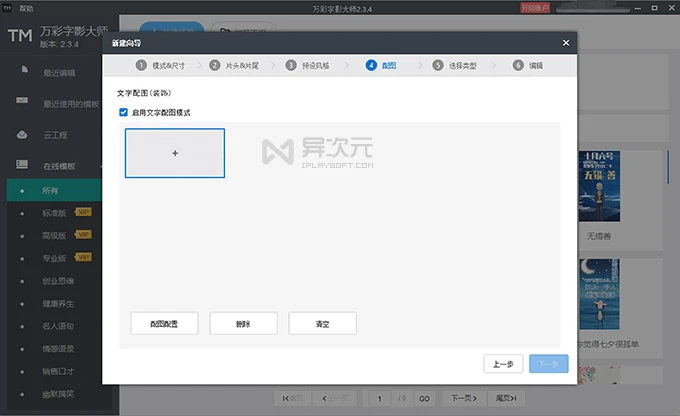Click the 升级账户 upgrade button
This screenshot has height=416, width=680.
pos(535,8)
